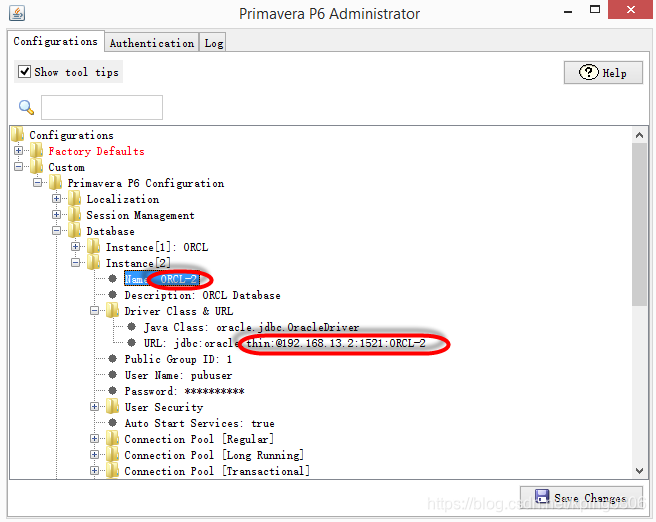This screenshot has height=522, width=656.
Task: Click the Localization folder icon
Action: pos(74,199)
